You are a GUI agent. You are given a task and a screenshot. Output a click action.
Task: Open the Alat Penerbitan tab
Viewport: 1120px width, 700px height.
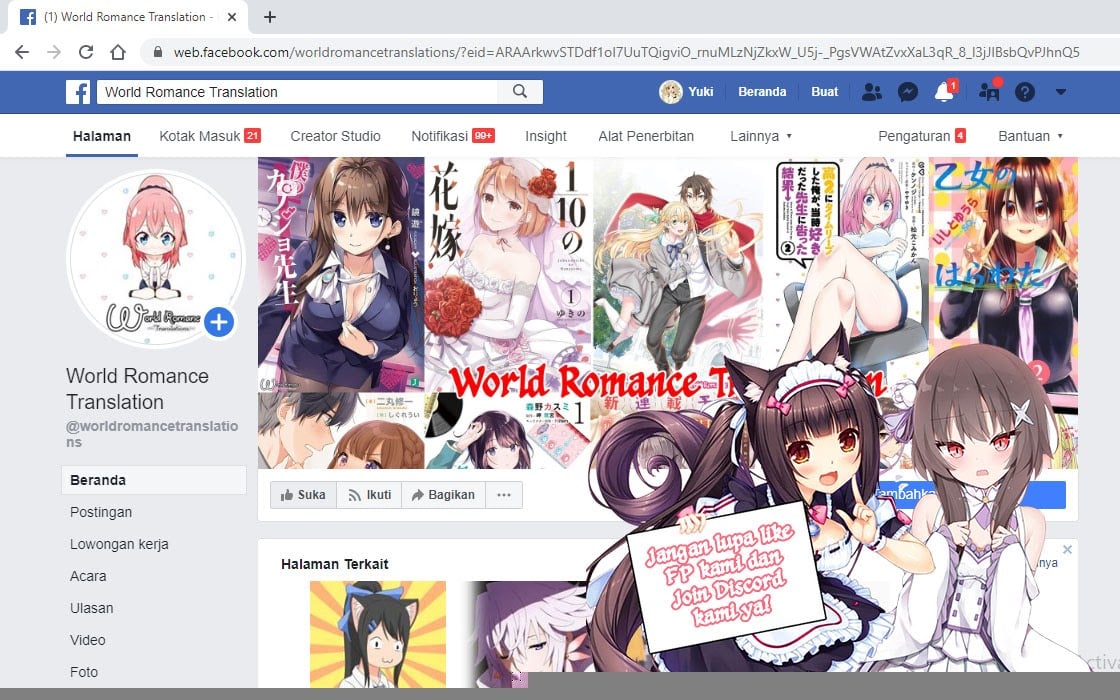646,136
